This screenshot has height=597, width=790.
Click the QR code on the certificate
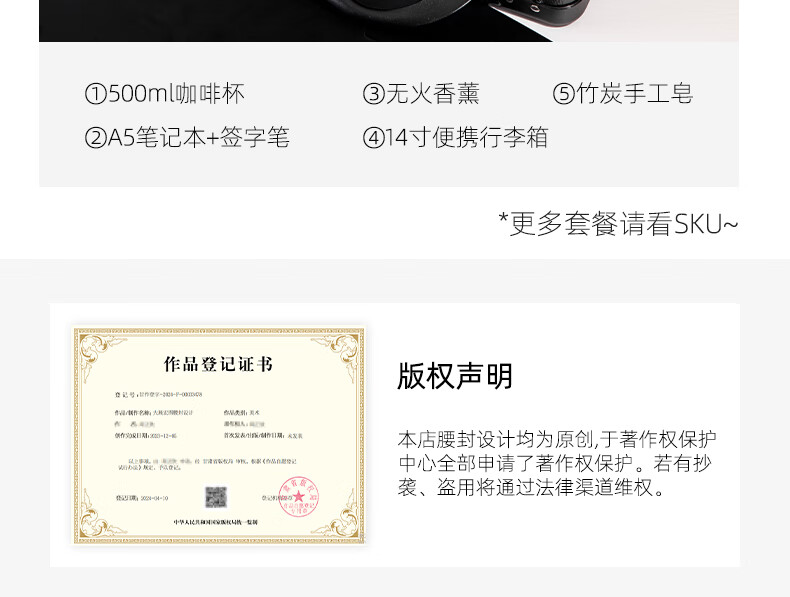216,497
